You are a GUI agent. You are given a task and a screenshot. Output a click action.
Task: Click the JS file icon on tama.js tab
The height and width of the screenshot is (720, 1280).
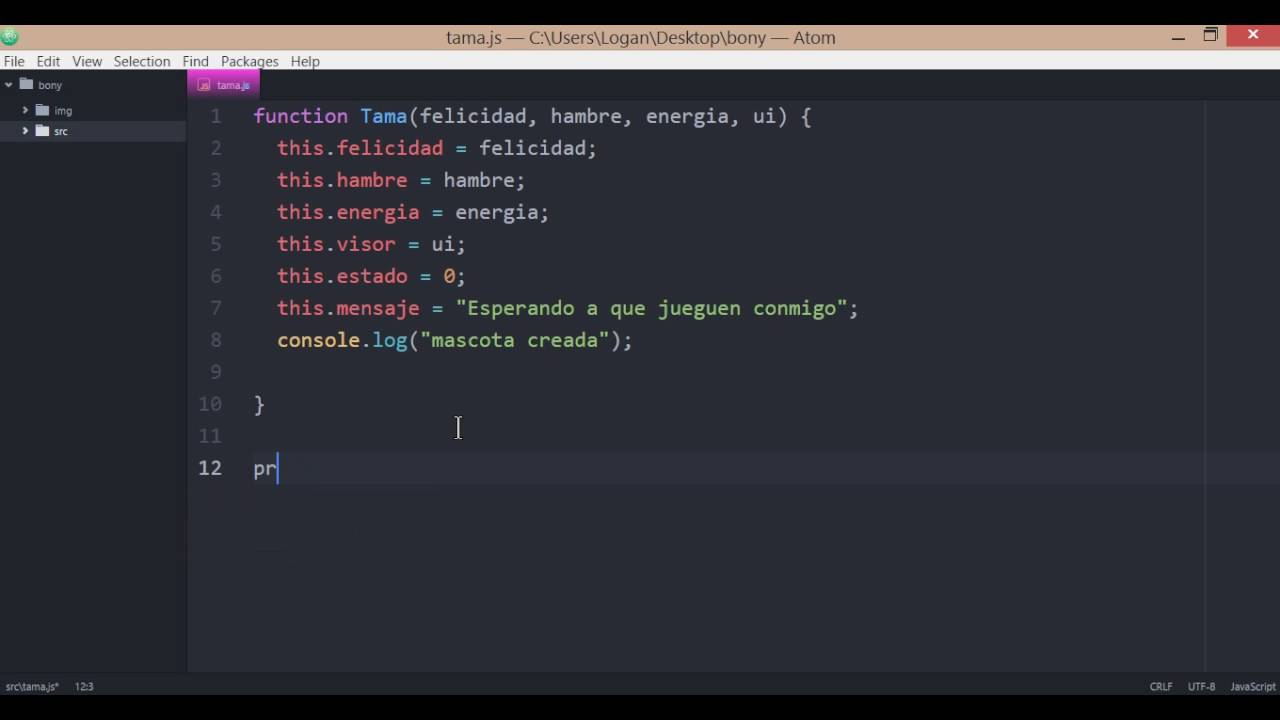coord(204,85)
